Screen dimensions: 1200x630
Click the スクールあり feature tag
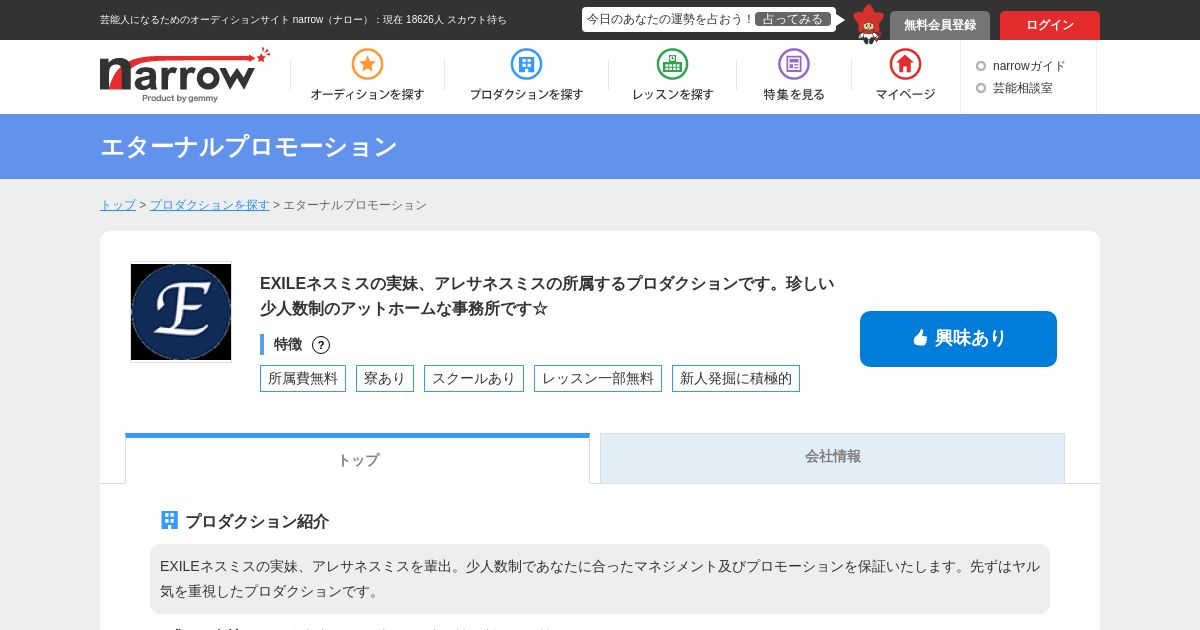pyautogui.click(x=474, y=378)
